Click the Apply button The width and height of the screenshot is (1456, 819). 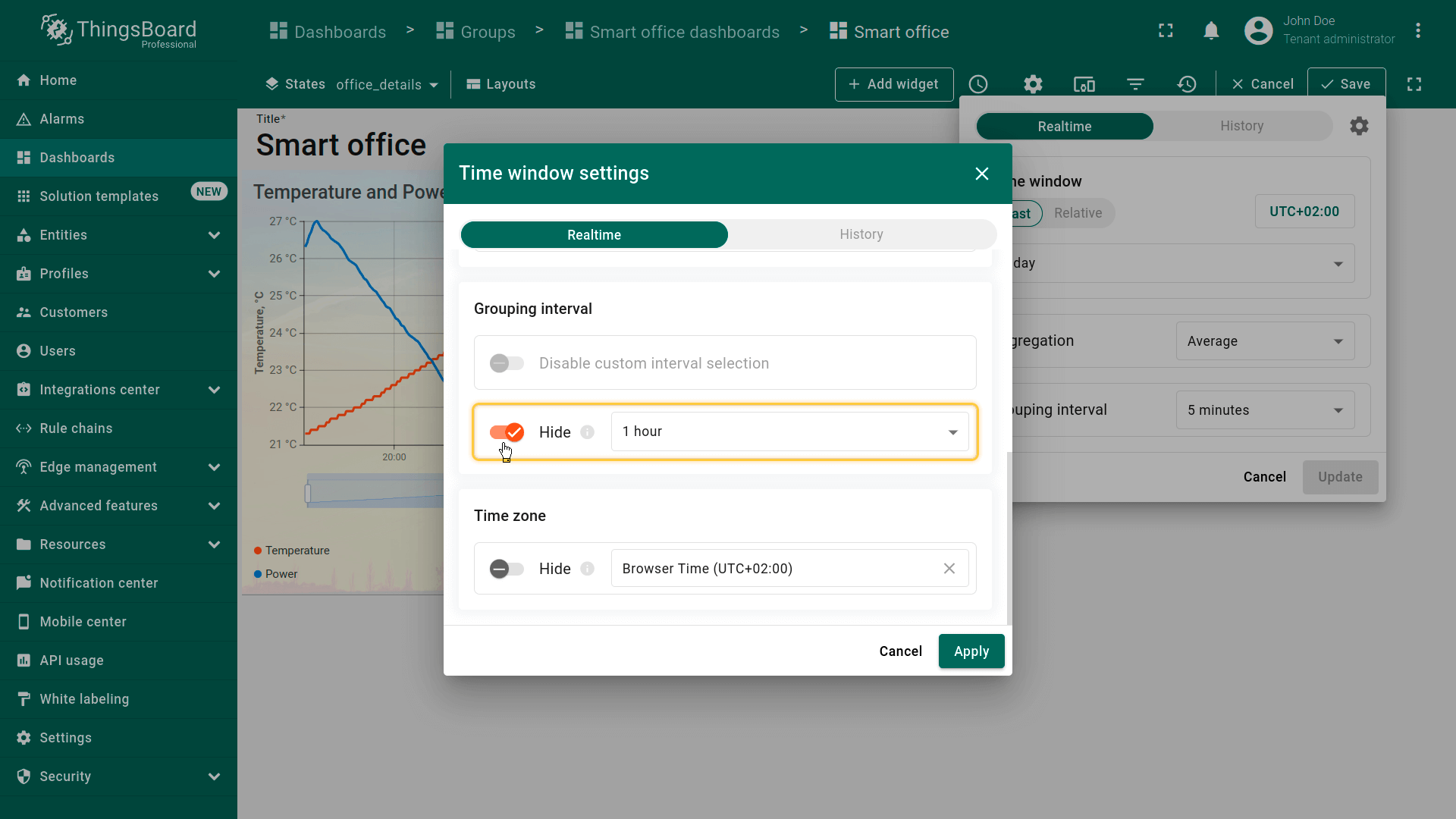click(971, 651)
